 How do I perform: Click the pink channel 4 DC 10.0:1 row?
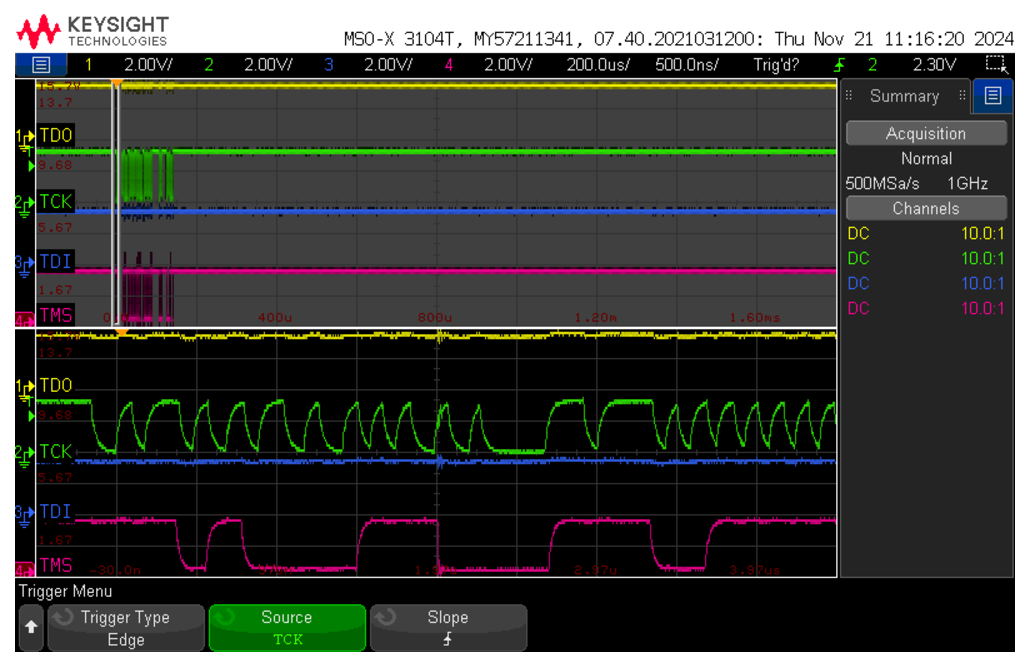(926, 308)
